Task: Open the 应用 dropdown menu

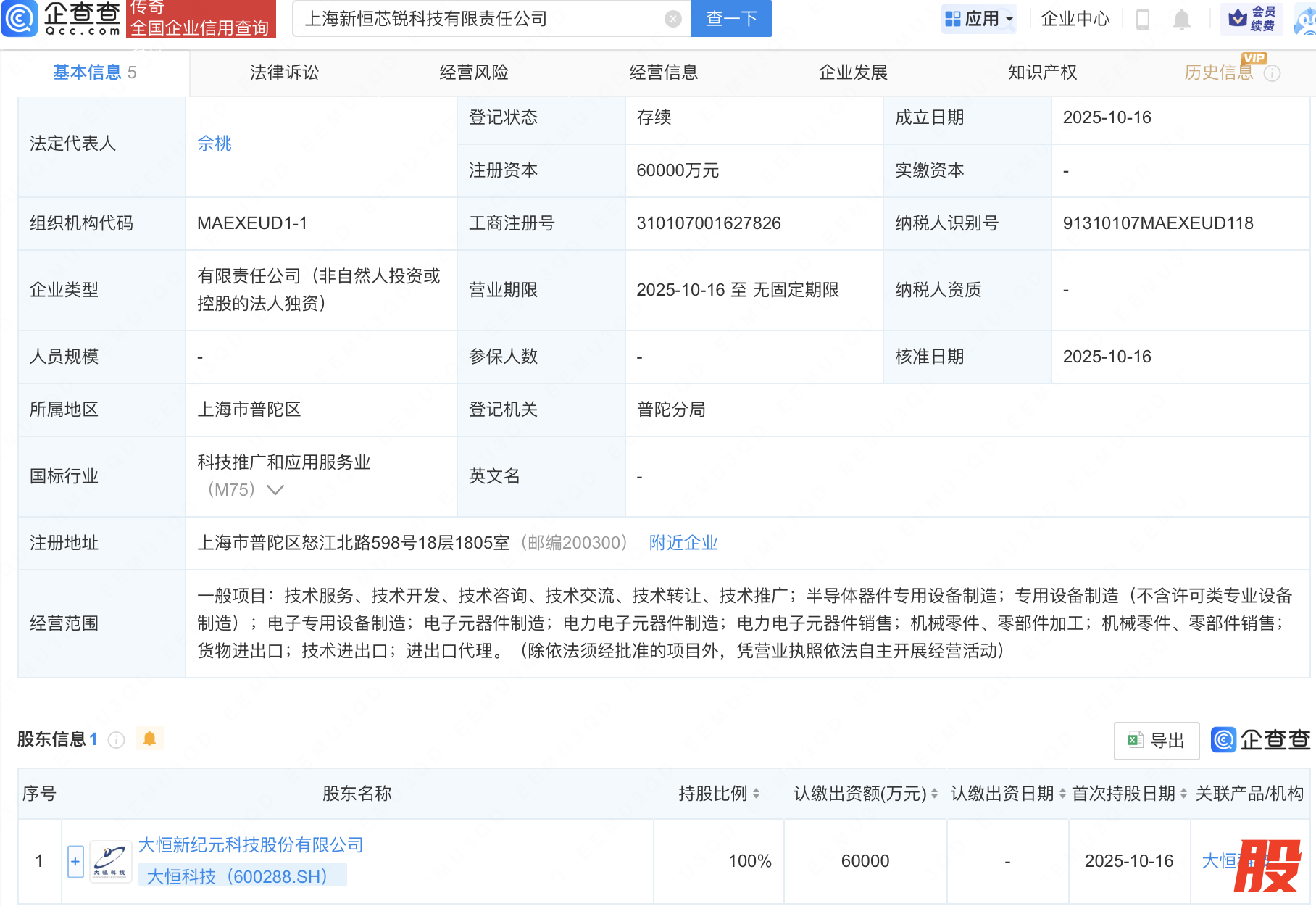Action: [980, 19]
